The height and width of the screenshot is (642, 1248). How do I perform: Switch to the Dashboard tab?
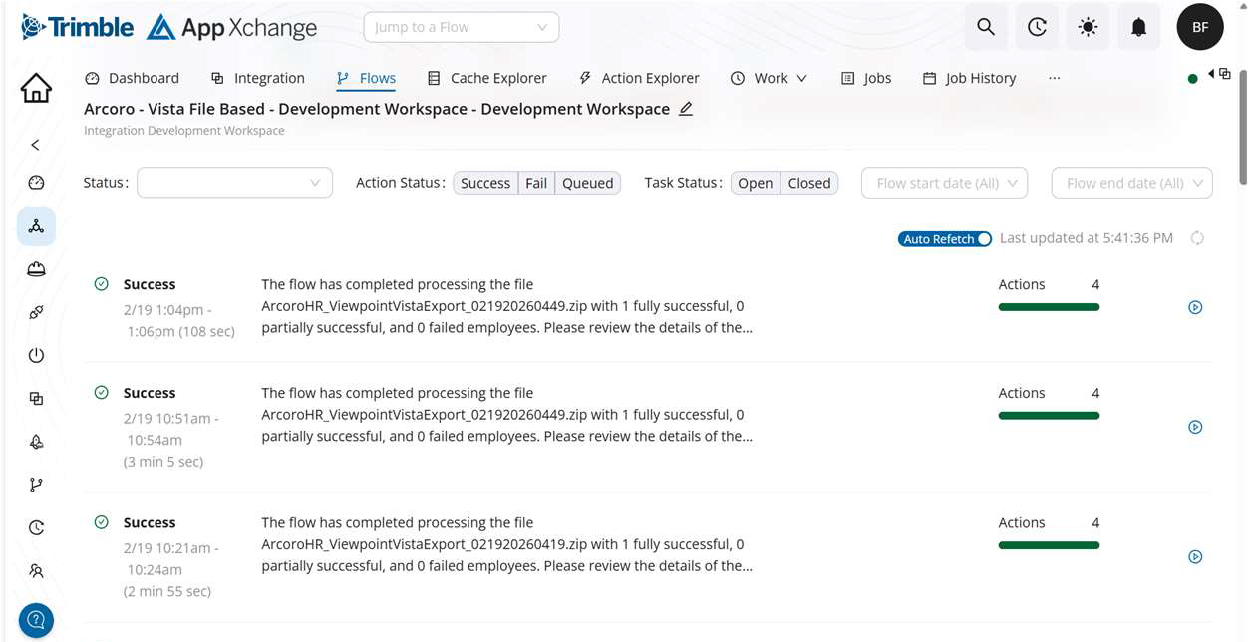click(132, 78)
